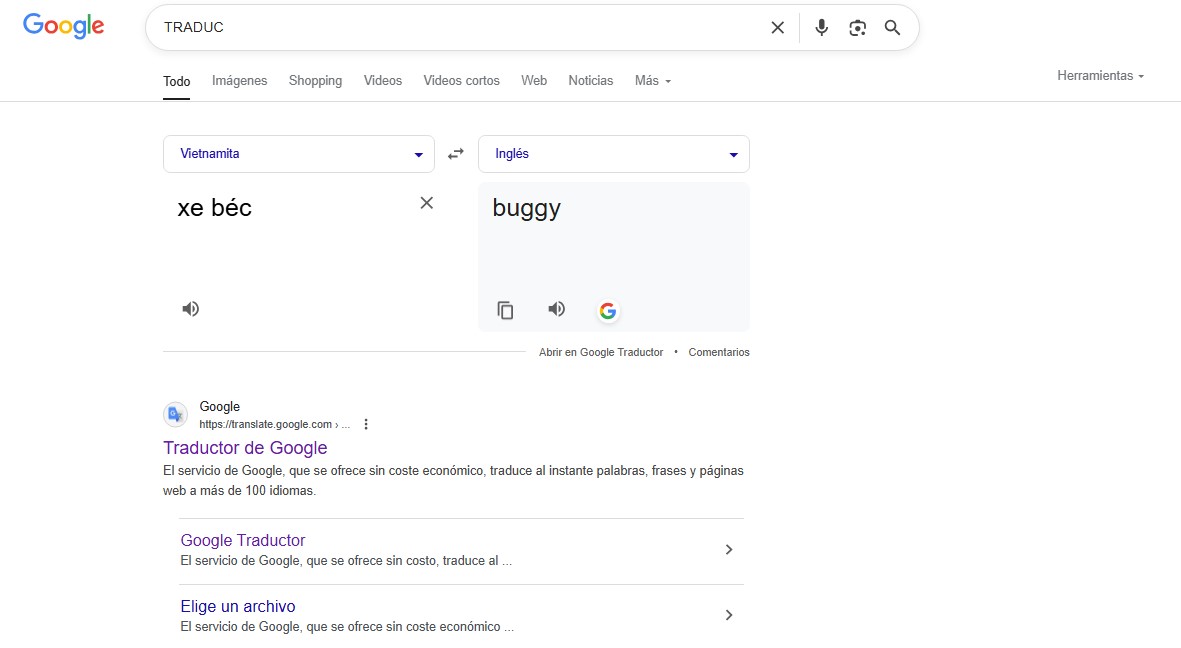Switch to the Videos tab
Screen dimensions: 1181x648
383,81
